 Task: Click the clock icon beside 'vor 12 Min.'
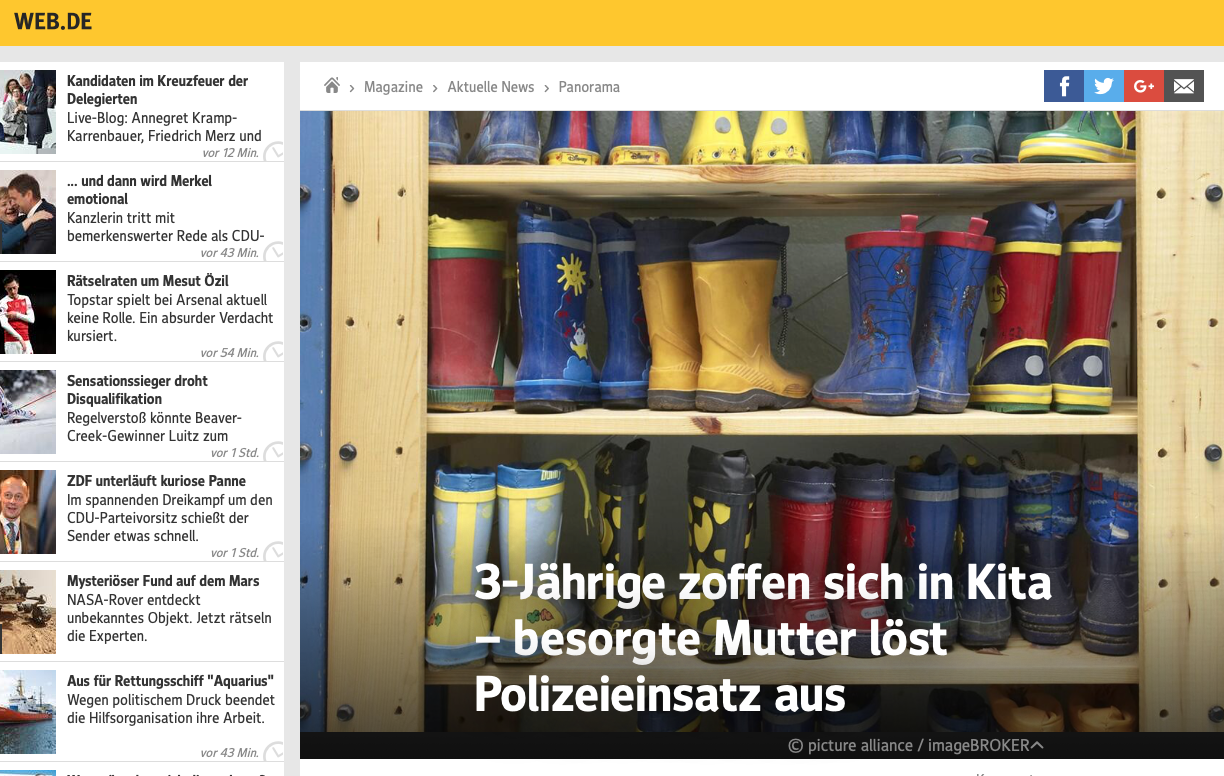[x=273, y=152]
